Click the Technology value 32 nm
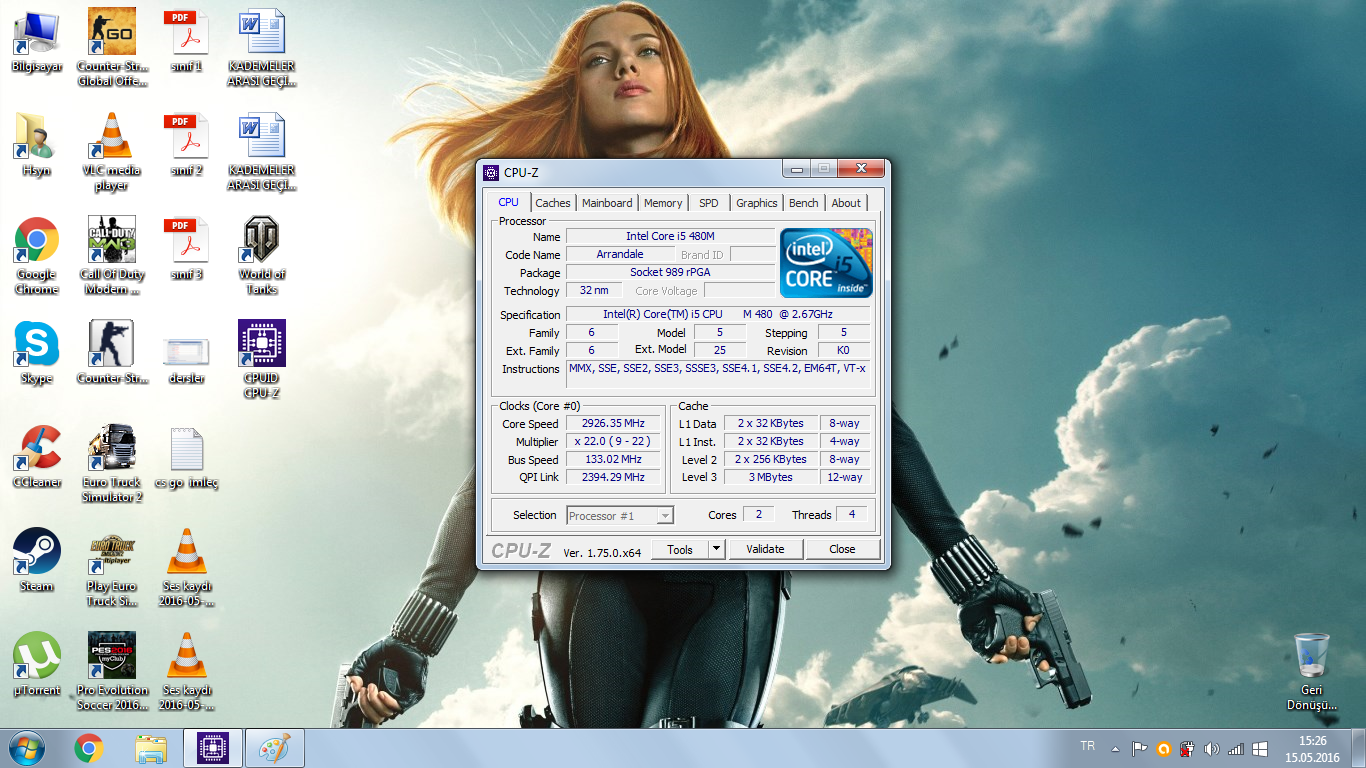Viewport: 1366px width, 768px height. (594, 290)
